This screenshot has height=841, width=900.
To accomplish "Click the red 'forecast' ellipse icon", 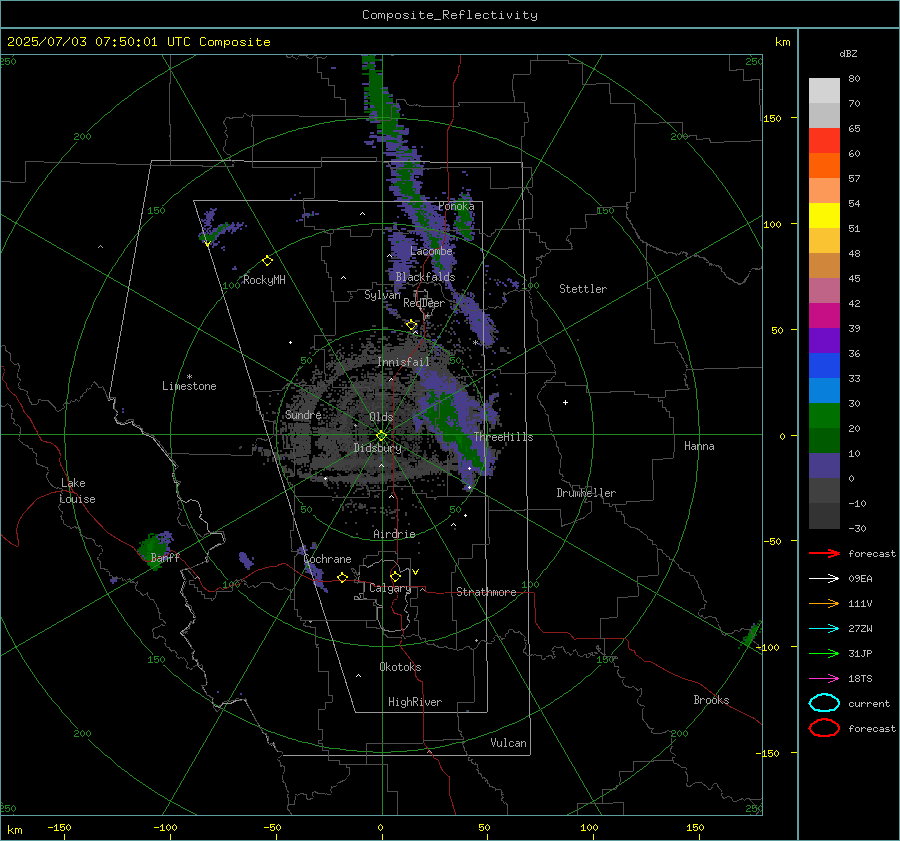I will pos(824,728).
